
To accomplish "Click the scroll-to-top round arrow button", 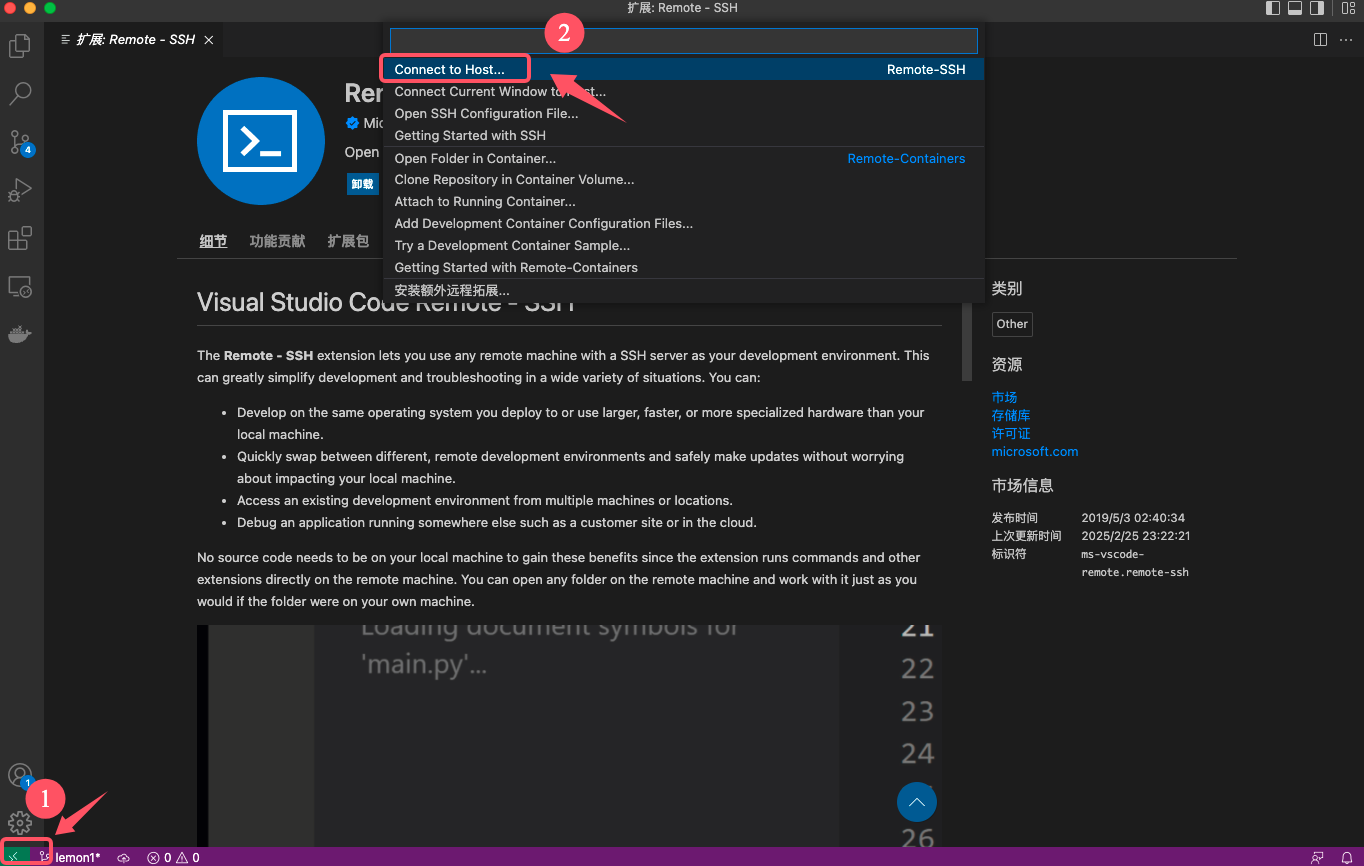I will 917,802.
